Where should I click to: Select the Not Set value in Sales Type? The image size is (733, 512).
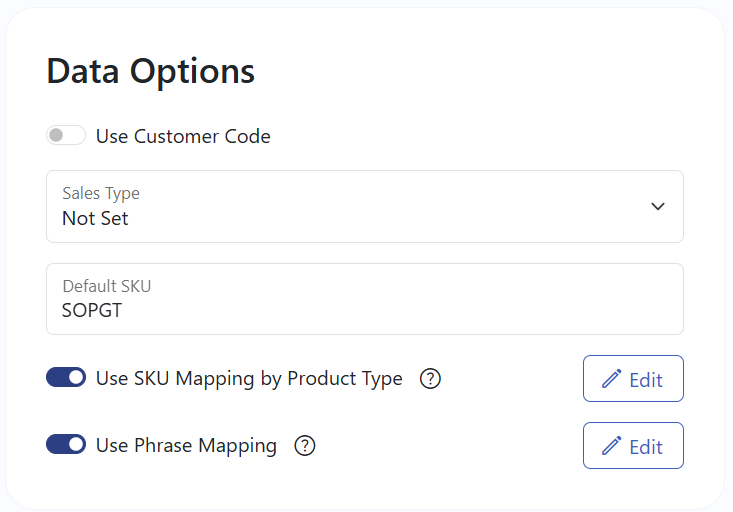tap(95, 218)
